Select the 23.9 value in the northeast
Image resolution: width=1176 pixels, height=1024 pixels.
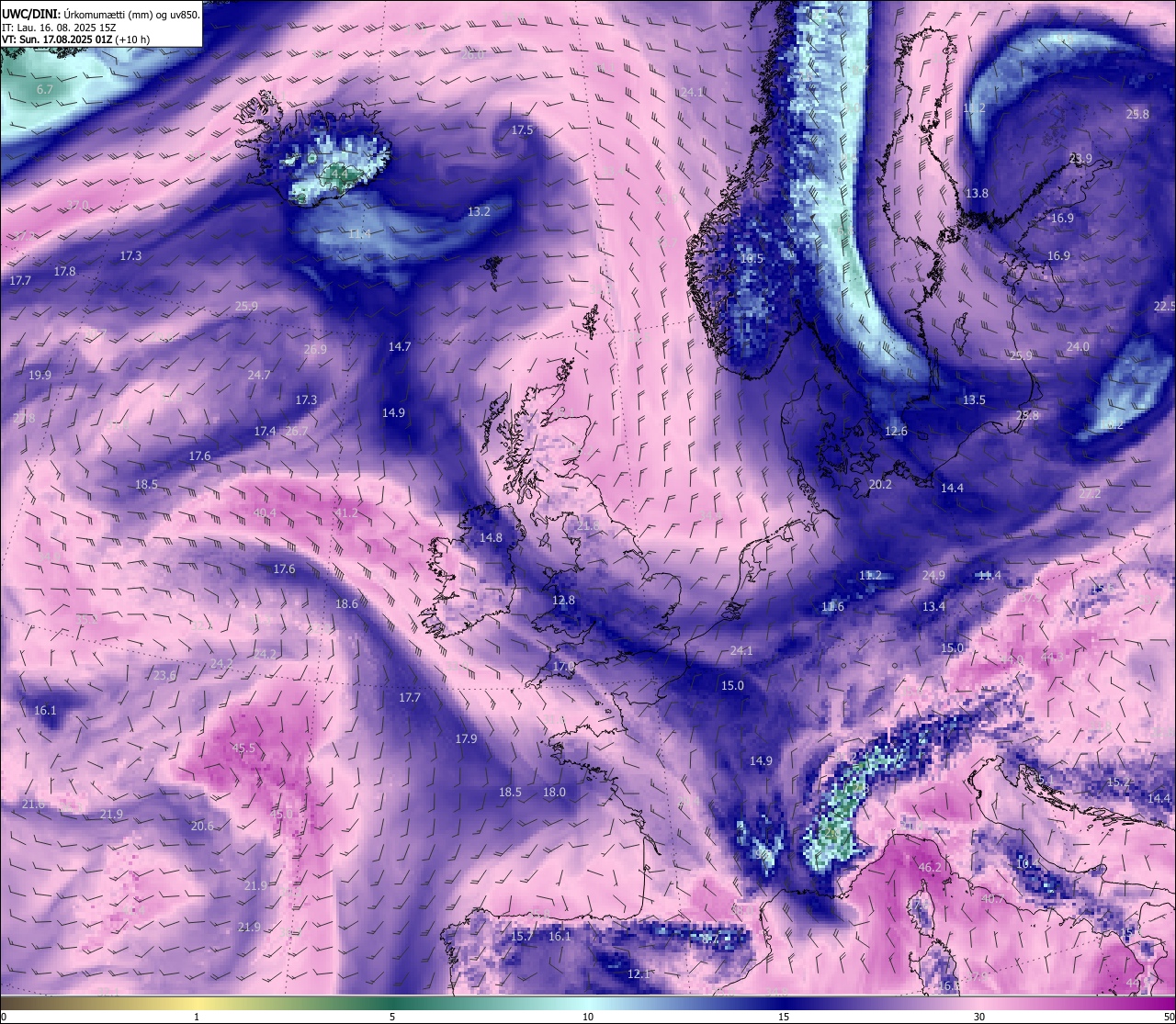tap(1080, 158)
